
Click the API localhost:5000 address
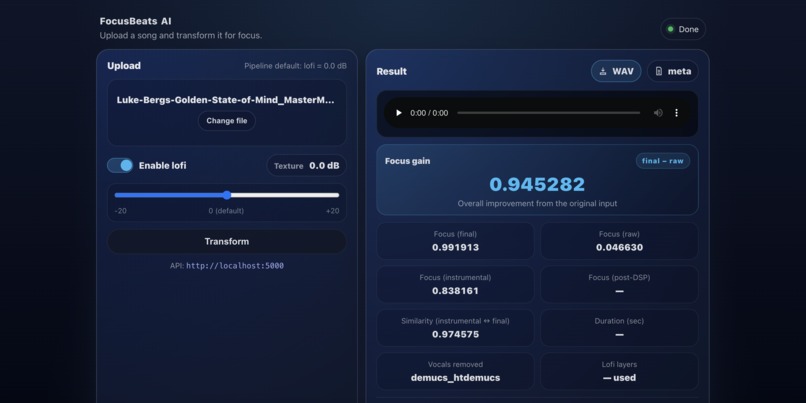[235, 266]
